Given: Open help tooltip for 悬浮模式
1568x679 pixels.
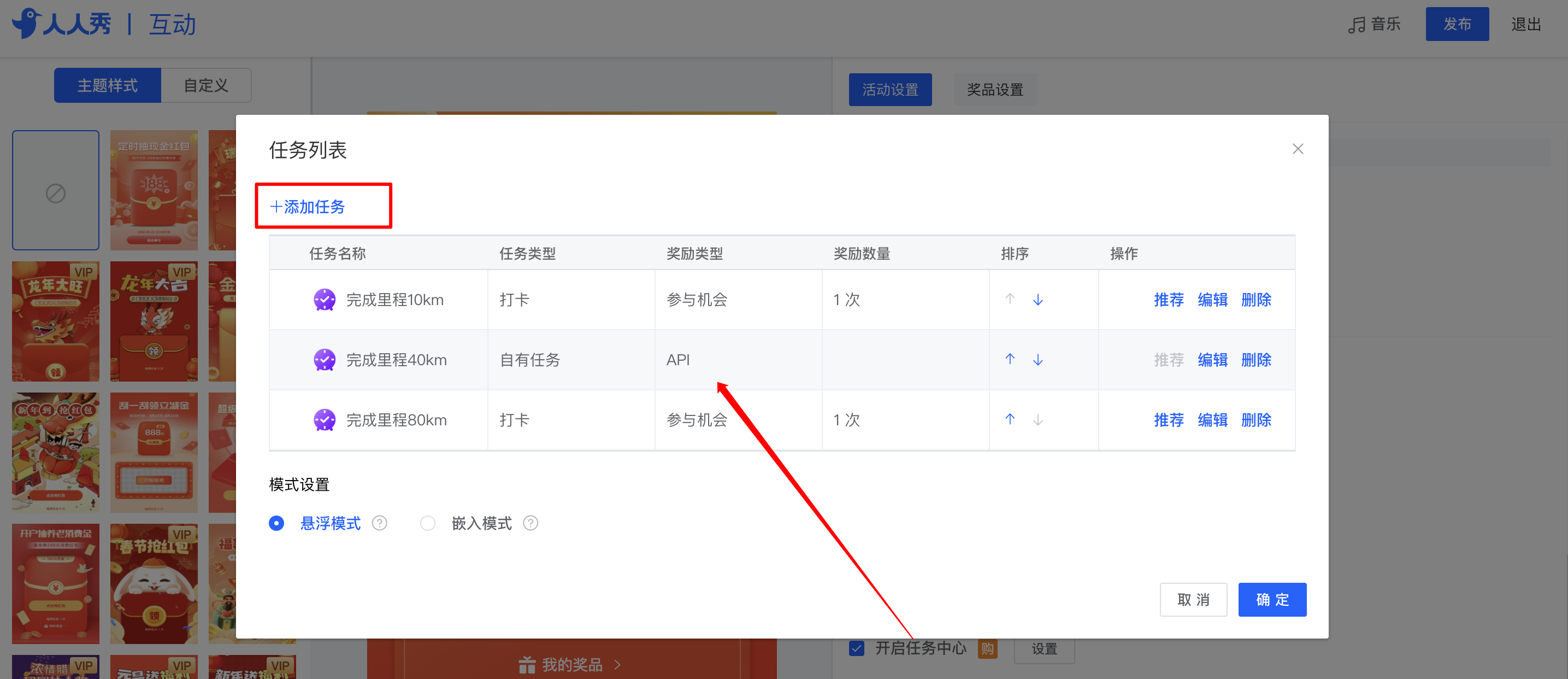Looking at the screenshot, I should pyautogui.click(x=380, y=523).
